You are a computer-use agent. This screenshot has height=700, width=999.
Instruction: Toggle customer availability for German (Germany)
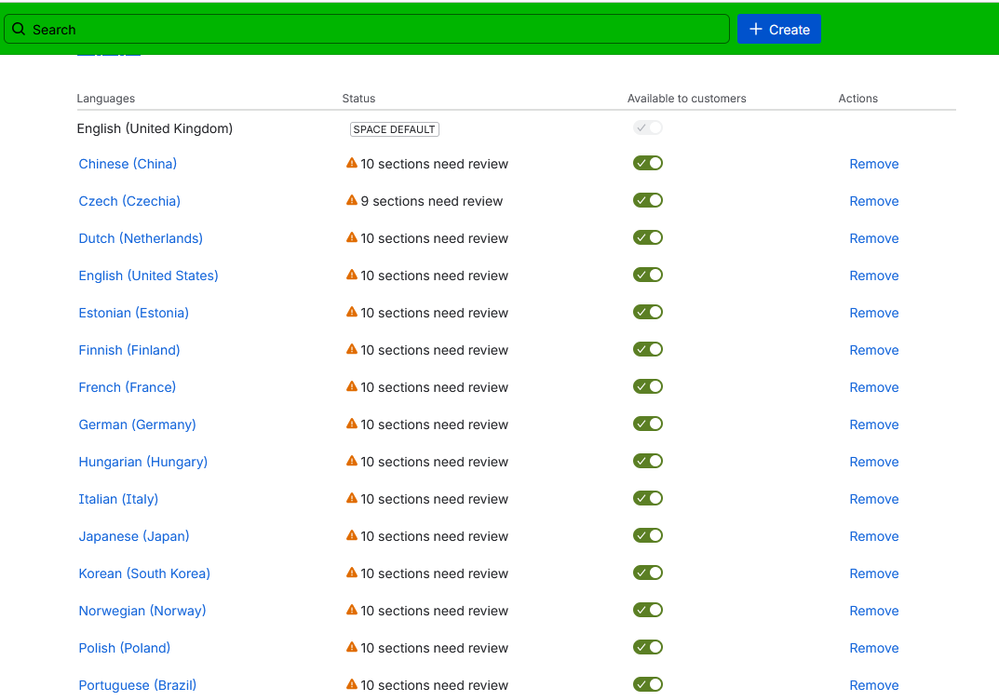click(648, 424)
